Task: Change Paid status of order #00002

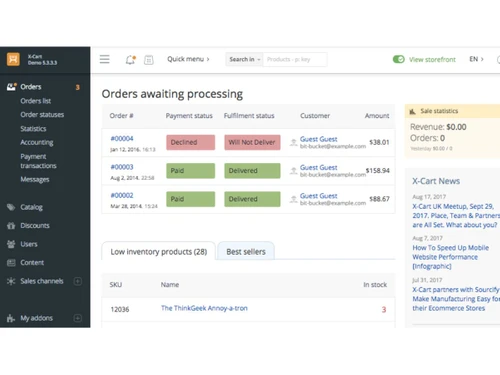Action: 191,199
